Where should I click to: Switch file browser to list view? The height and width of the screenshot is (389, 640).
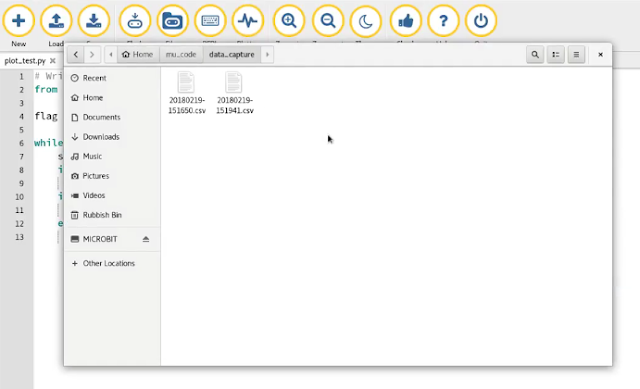click(556, 54)
